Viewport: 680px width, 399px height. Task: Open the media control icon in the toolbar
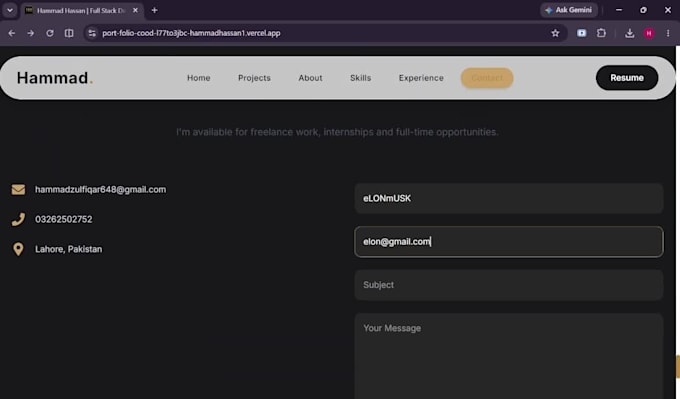click(582, 33)
